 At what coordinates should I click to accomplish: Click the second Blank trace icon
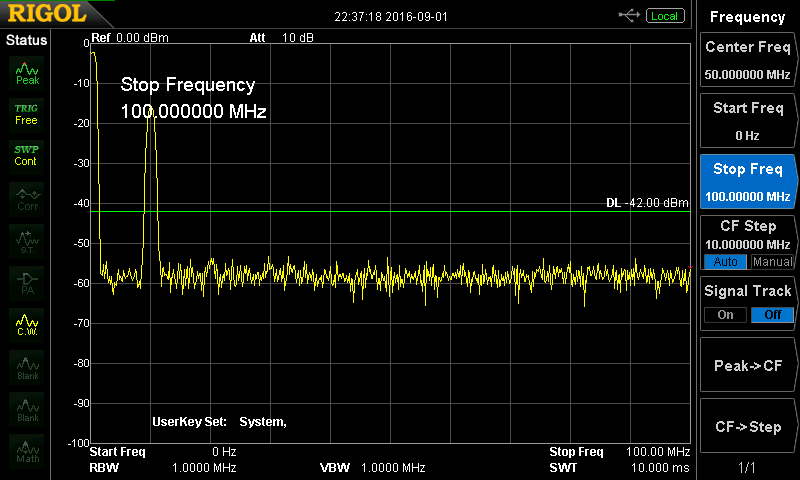pos(27,410)
